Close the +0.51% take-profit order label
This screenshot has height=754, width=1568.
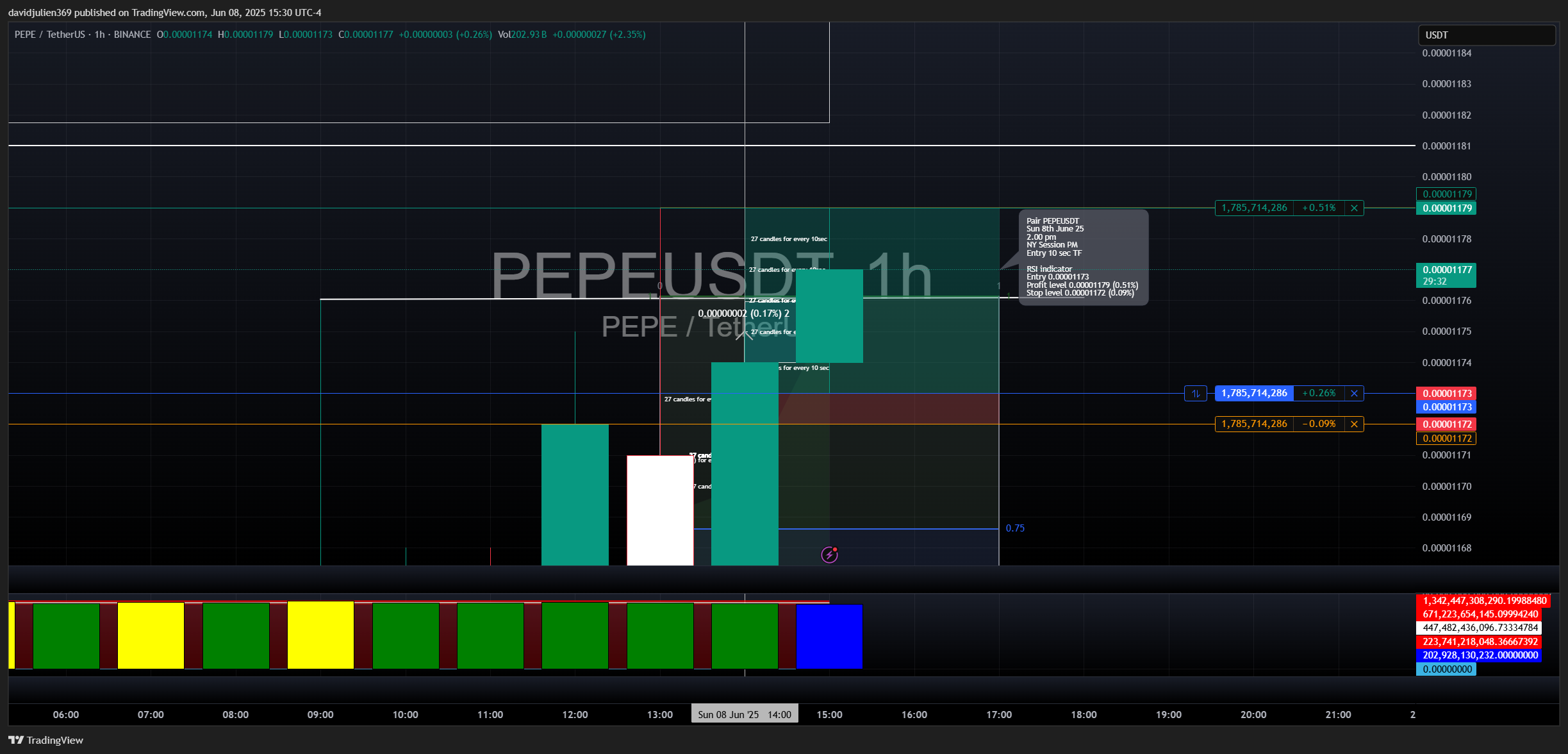(1354, 208)
